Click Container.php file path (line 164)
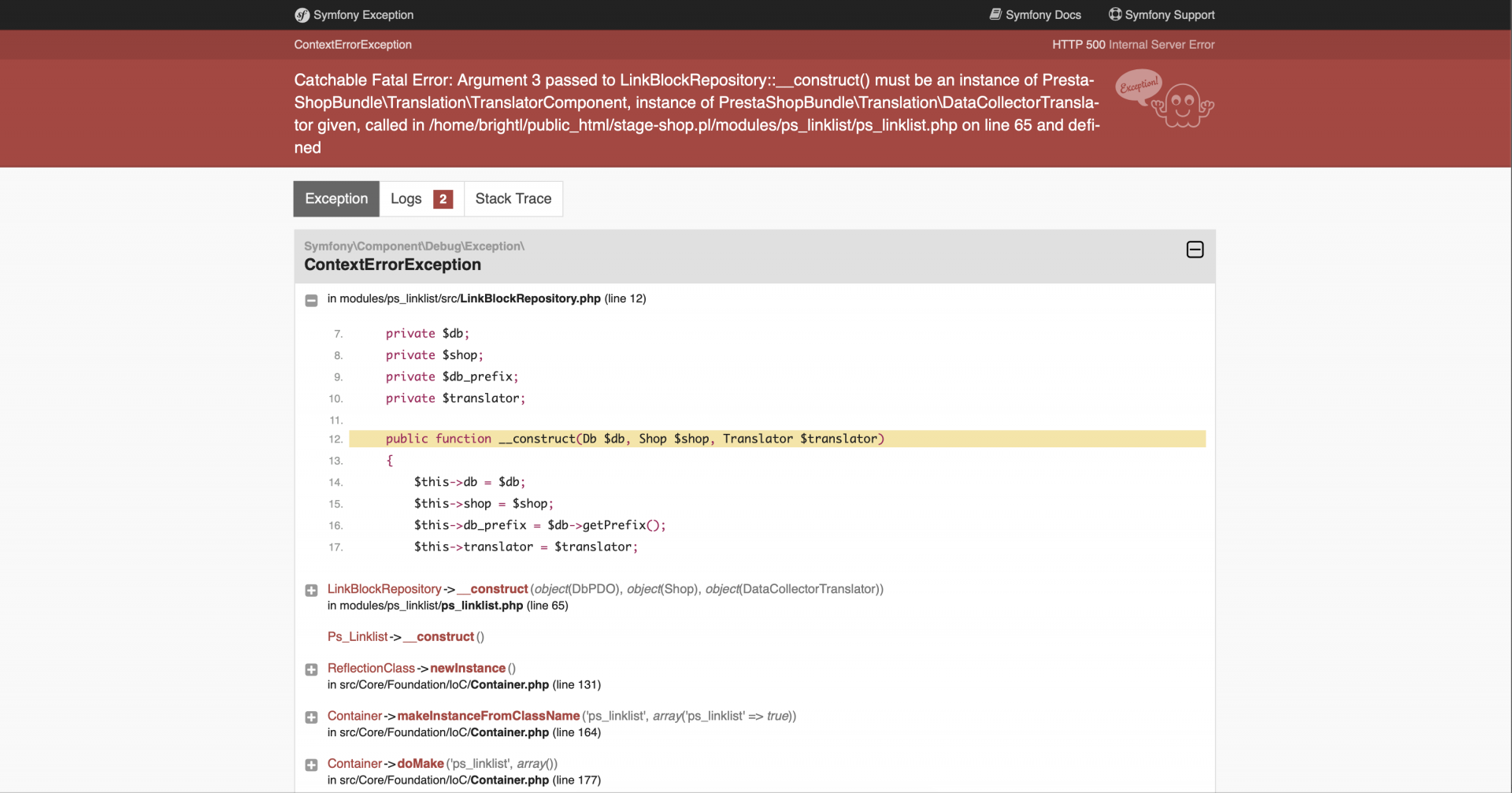Screen dimensions: 1512x793 [464, 732]
